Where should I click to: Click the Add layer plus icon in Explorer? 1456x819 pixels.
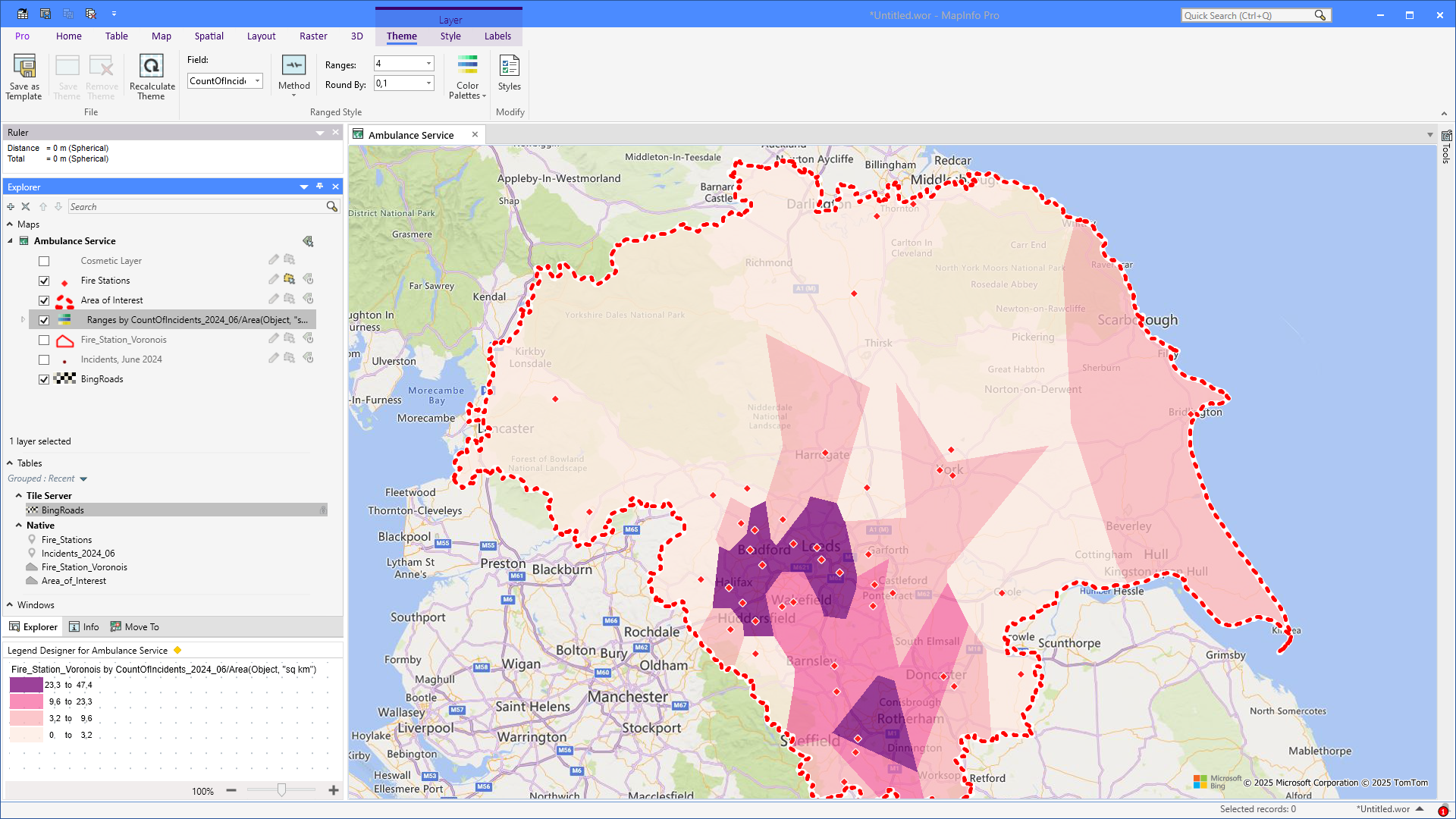point(11,206)
